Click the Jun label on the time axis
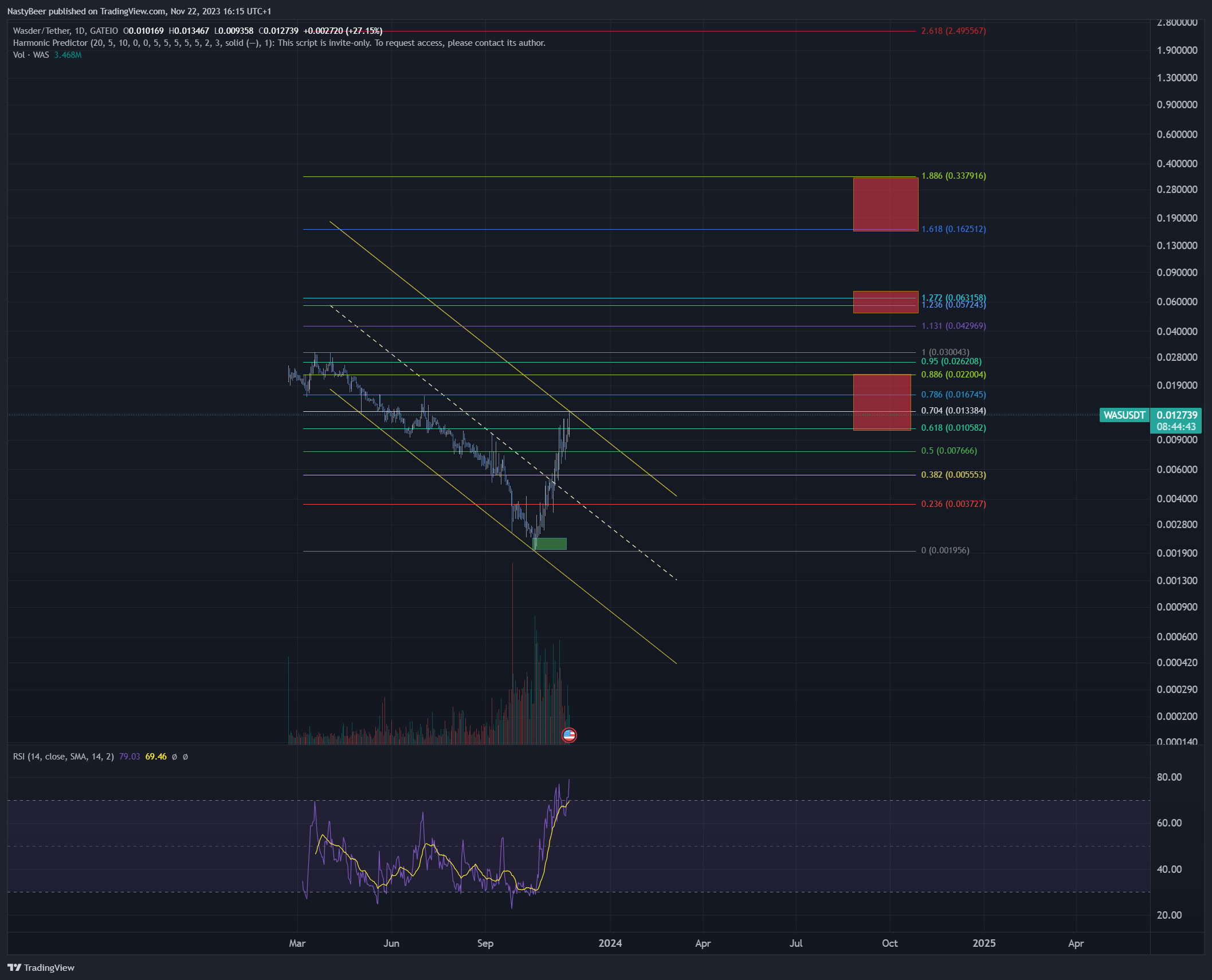Viewport: 1212px width, 980px height. click(x=391, y=943)
